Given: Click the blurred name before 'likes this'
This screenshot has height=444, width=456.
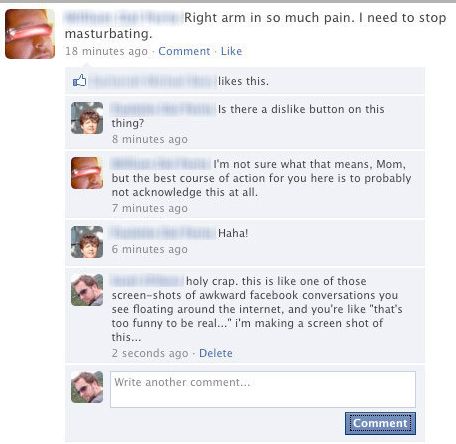Looking at the screenshot, I should [152, 81].
